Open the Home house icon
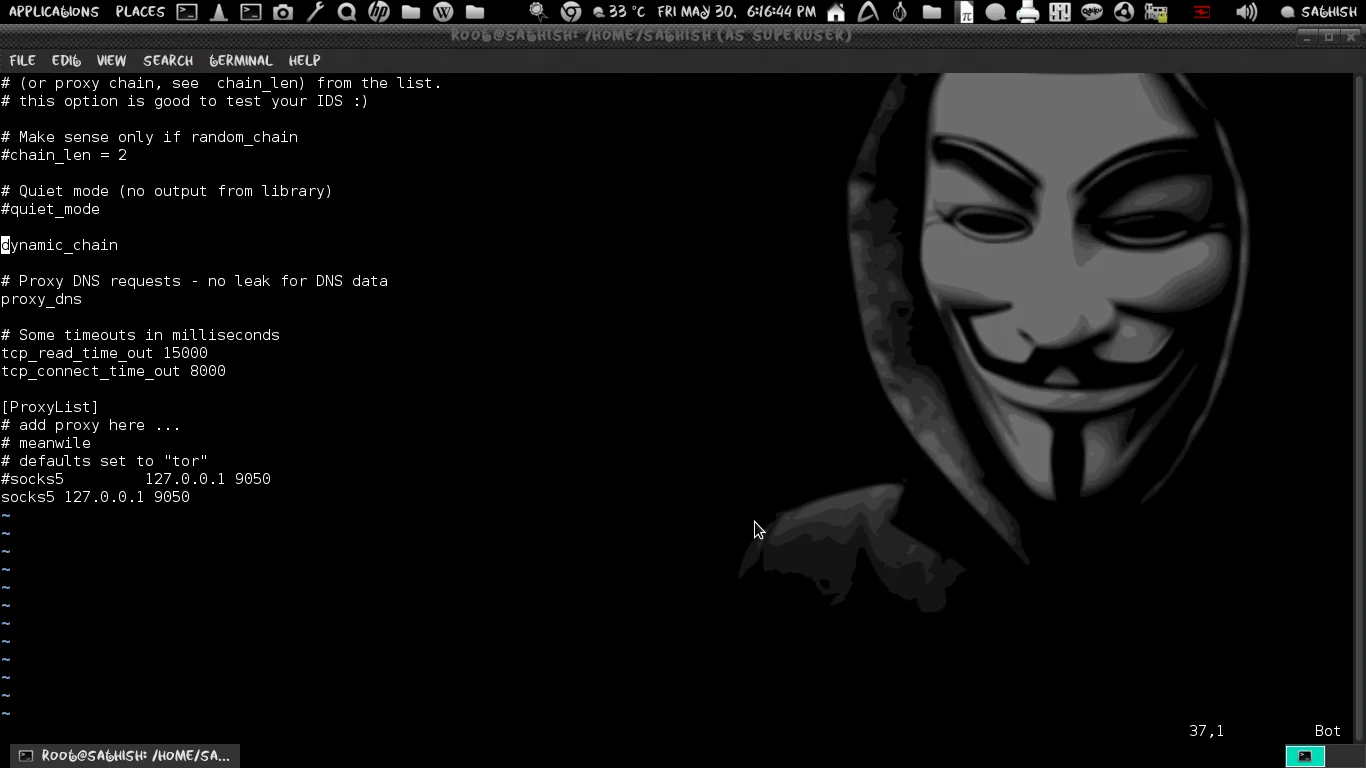Screen dimensions: 1366x768 [x=836, y=12]
